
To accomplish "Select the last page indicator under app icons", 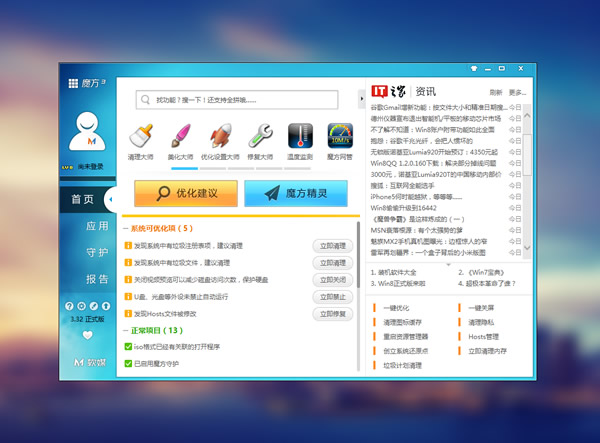I will [x=297, y=168].
